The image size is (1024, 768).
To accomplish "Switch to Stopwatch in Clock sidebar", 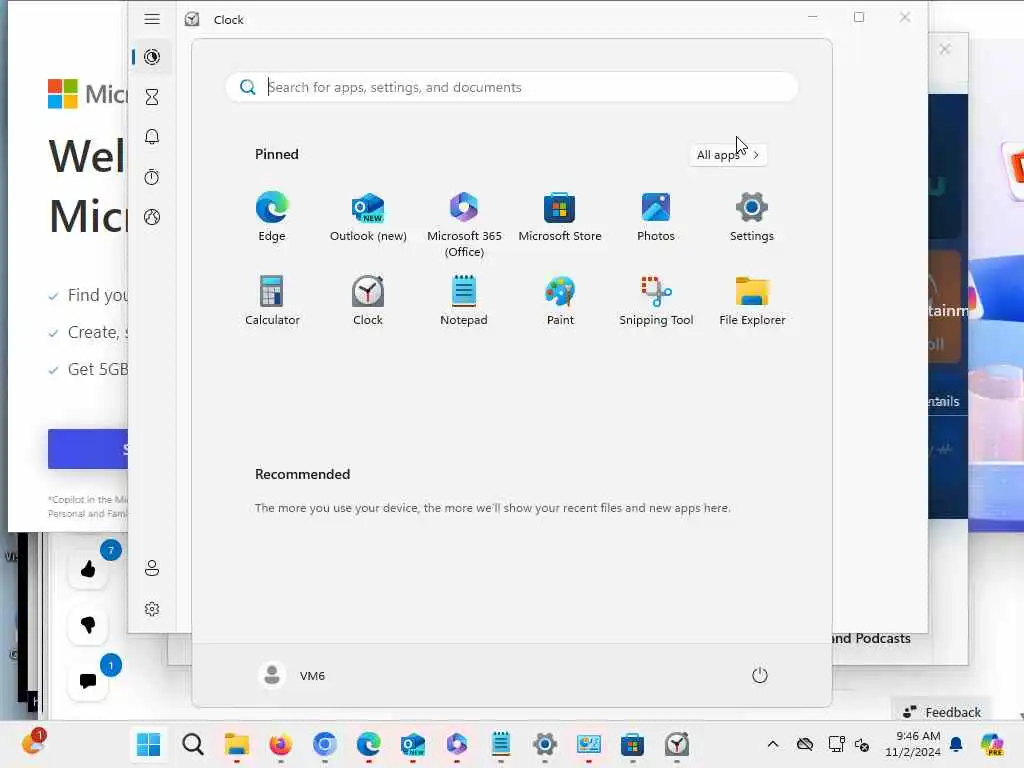I will 152,177.
